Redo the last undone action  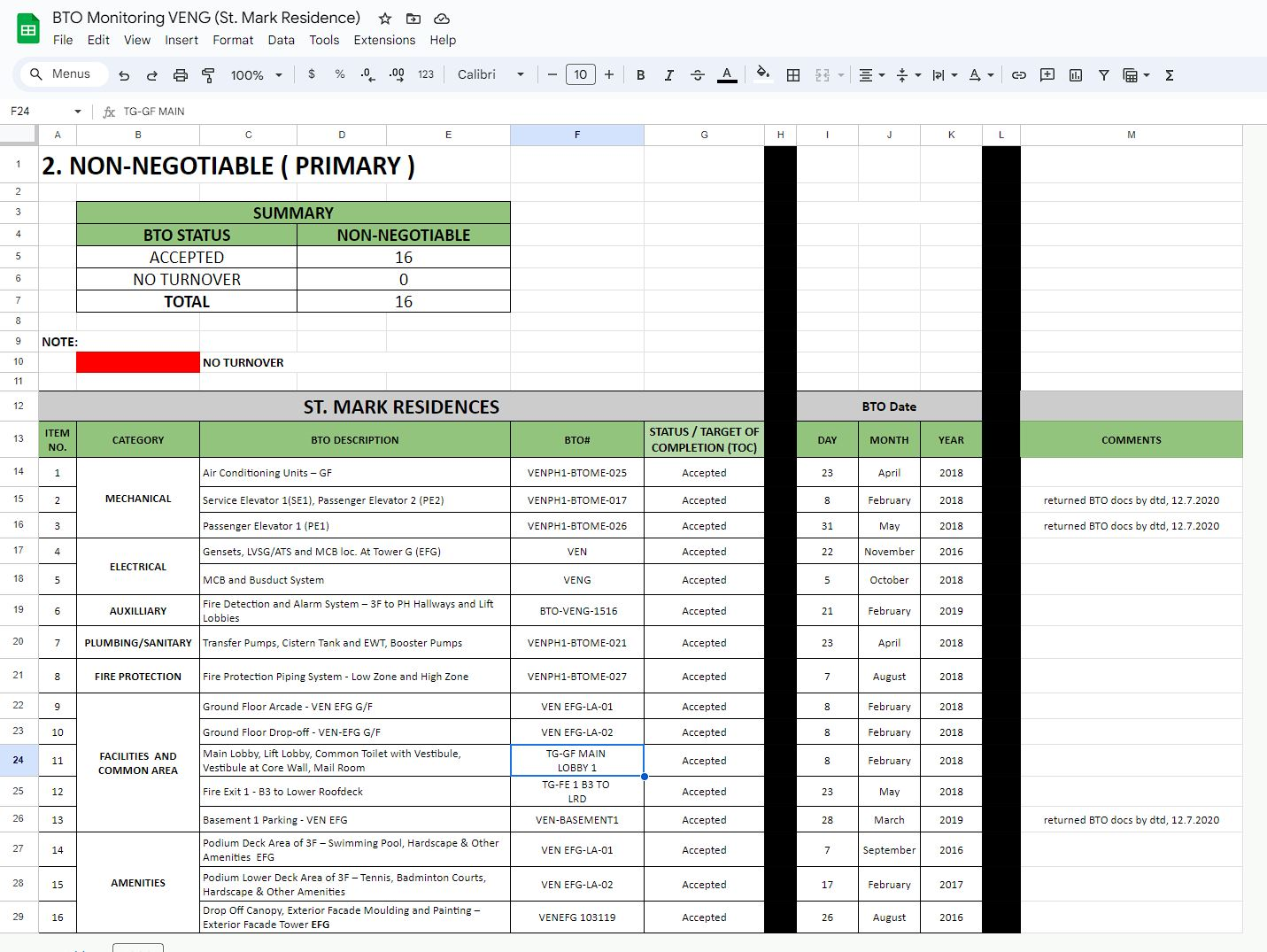[152, 75]
